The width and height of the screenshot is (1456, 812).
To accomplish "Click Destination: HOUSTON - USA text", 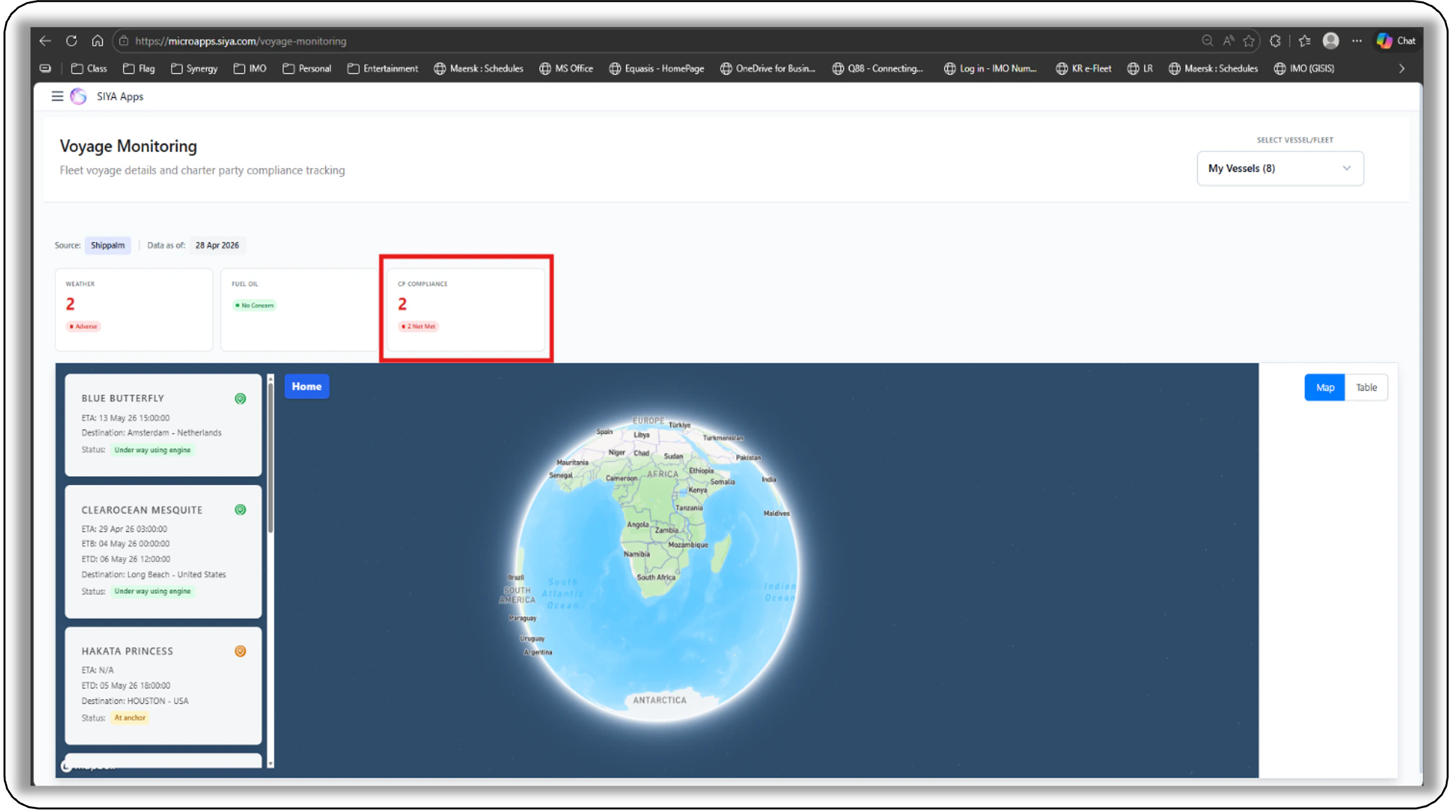I will pos(135,702).
